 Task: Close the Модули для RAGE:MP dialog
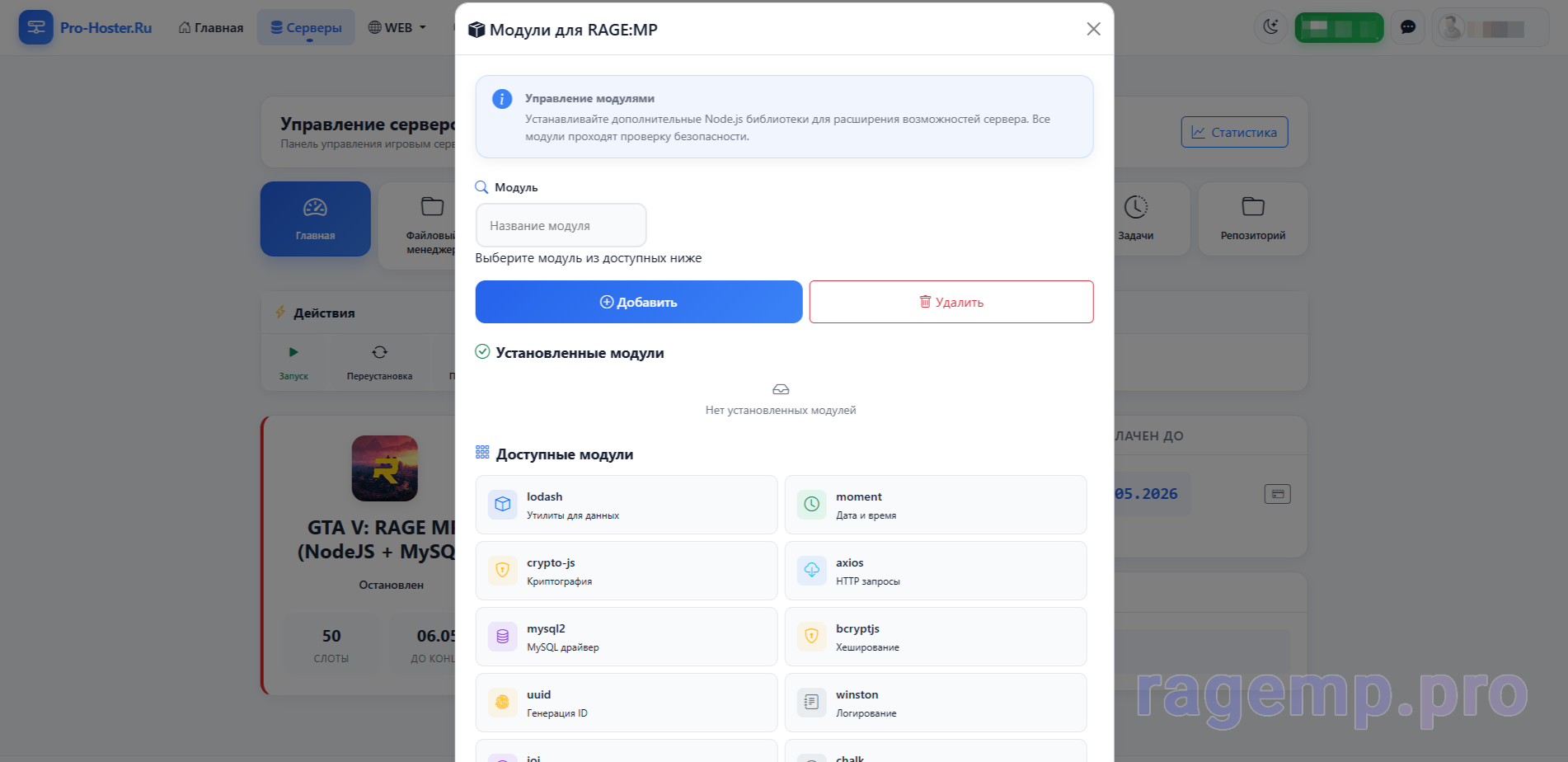[x=1093, y=29]
